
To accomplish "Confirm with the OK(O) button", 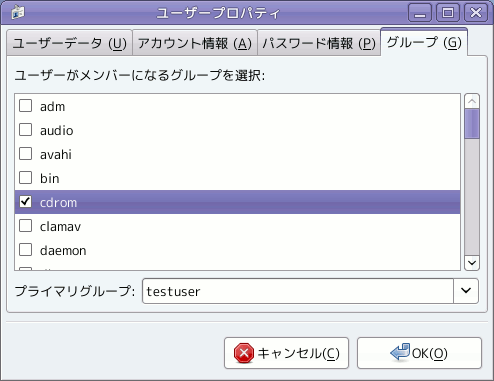I will (419, 353).
